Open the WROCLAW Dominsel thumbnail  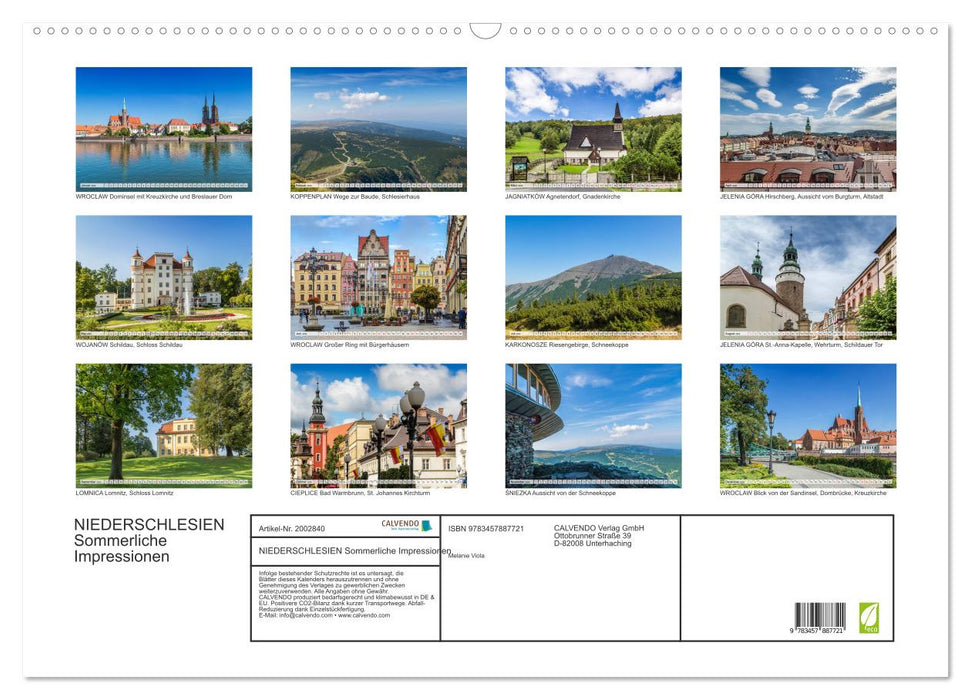click(x=164, y=128)
